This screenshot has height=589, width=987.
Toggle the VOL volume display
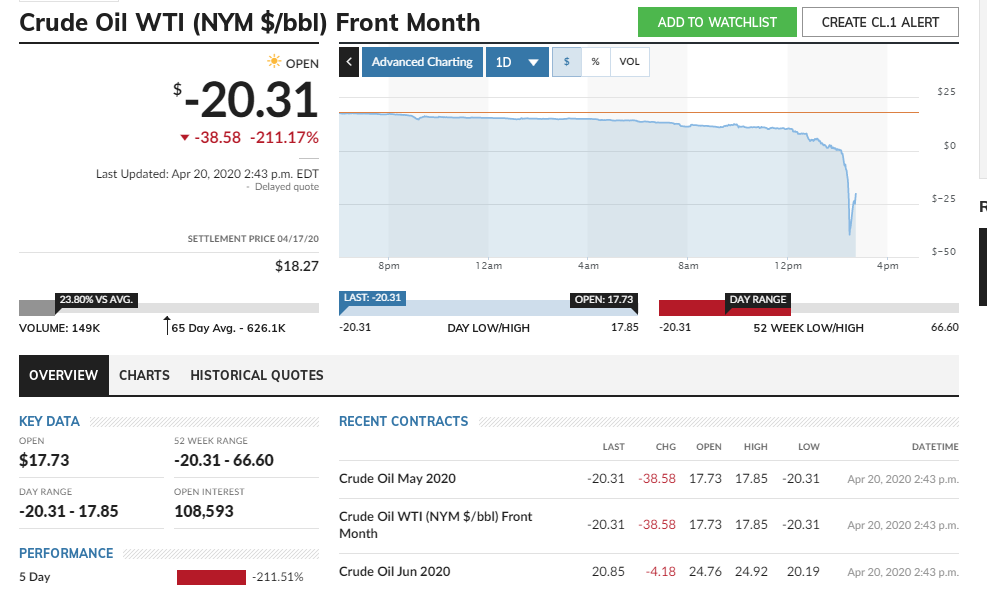pyautogui.click(x=629, y=62)
